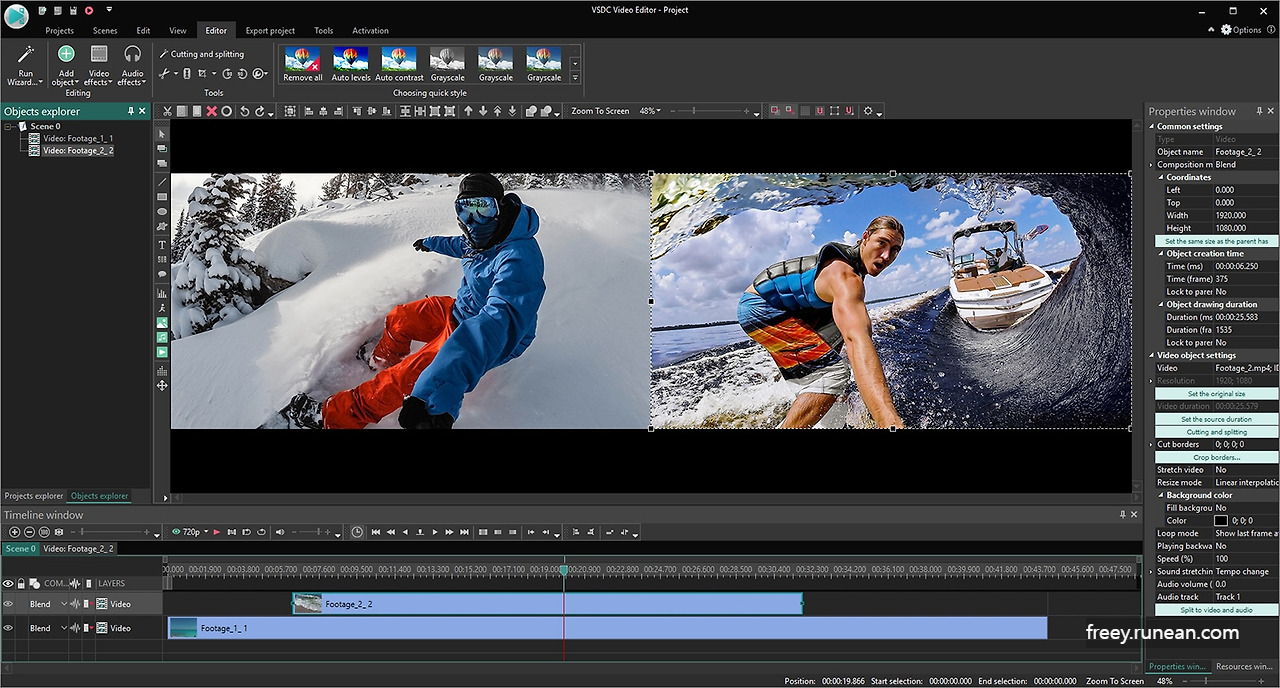This screenshot has width=1280, height=688.
Task: Toggle visibility of the Footage_1_1 track
Action: pos(8,628)
